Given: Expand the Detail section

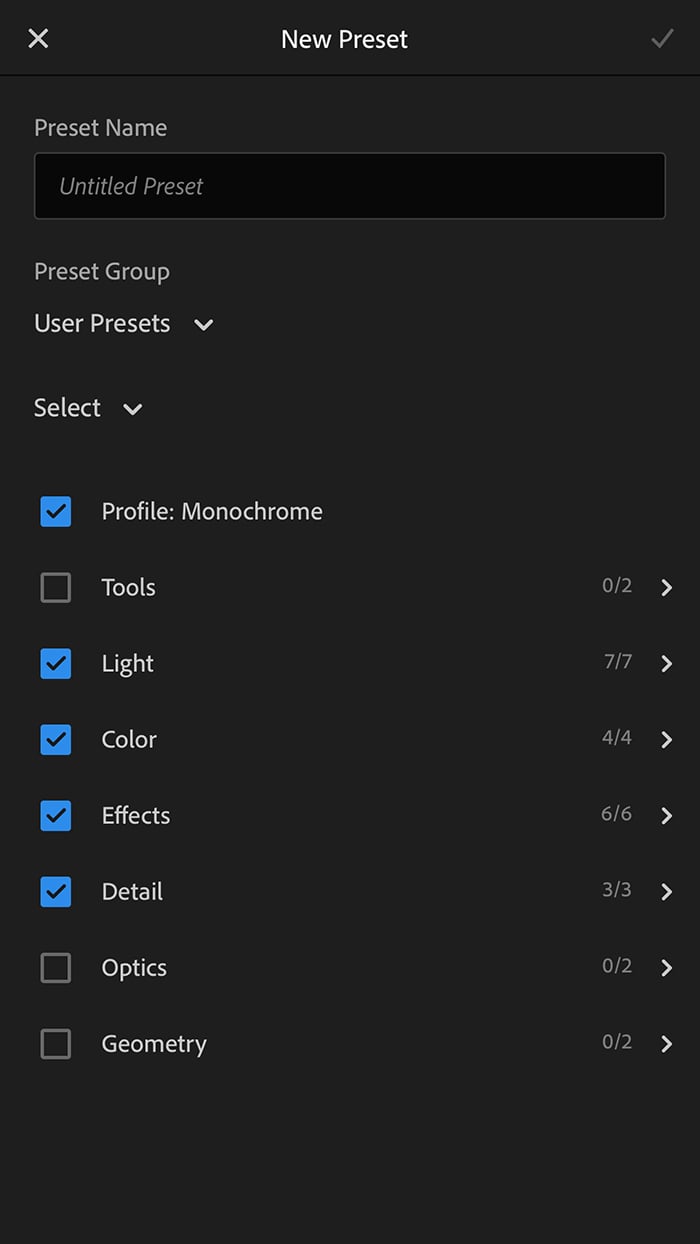Looking at the screenshot, I should coord(666,891).
